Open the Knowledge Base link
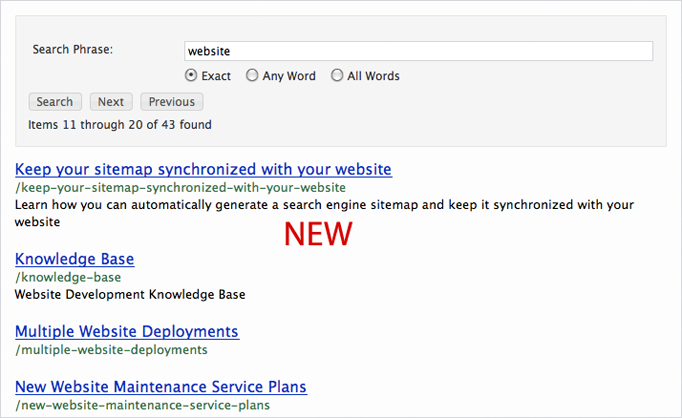 pyautogui.click(x=74, y=259)
